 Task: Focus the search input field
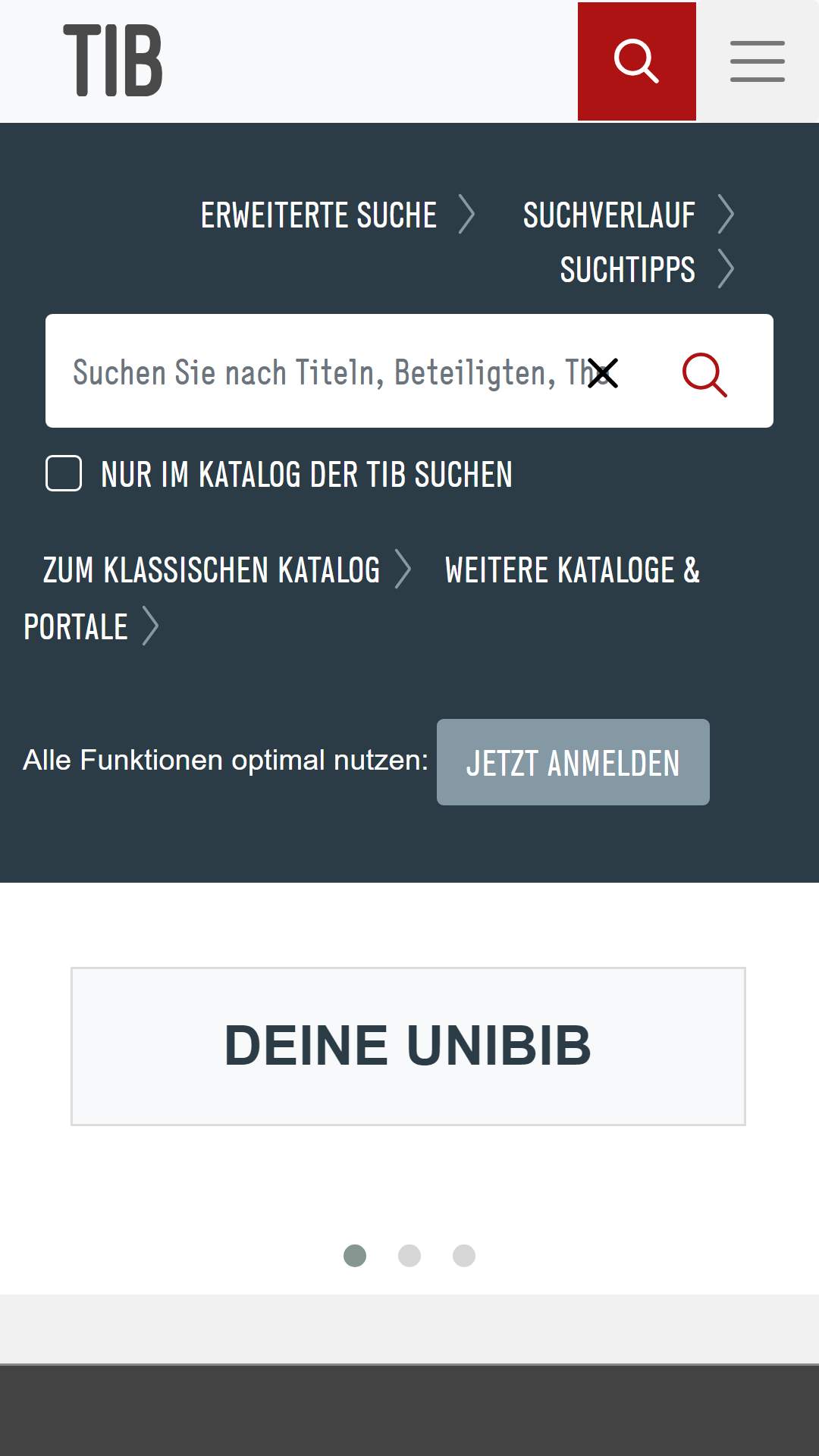coord(326,372)
